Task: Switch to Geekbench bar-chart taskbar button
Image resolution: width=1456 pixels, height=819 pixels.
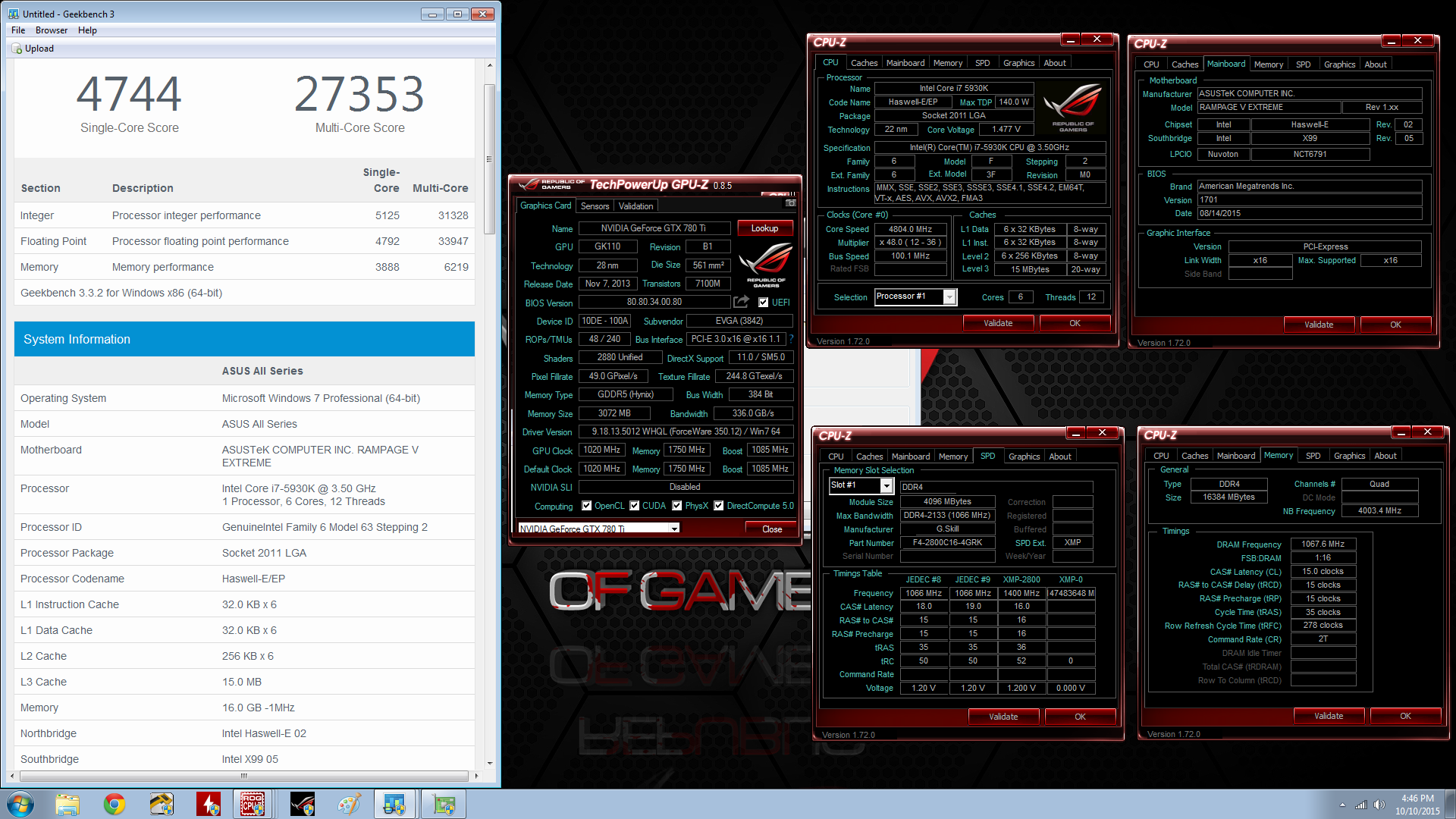Action: [x=394, y=804]
